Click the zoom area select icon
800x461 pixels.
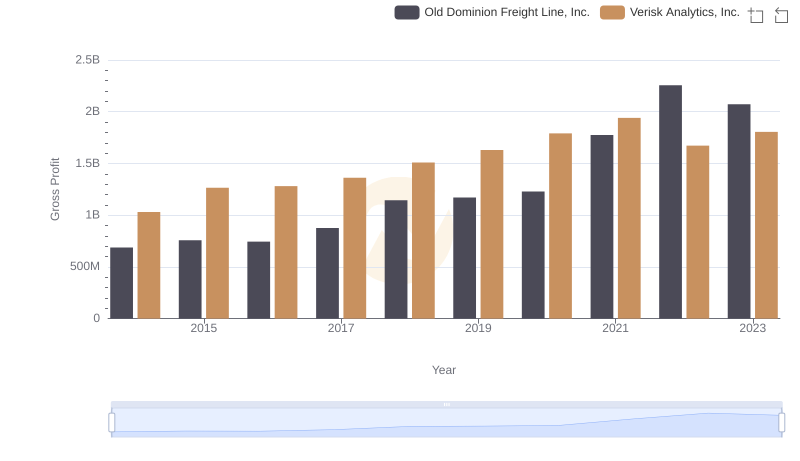(756, 15)
